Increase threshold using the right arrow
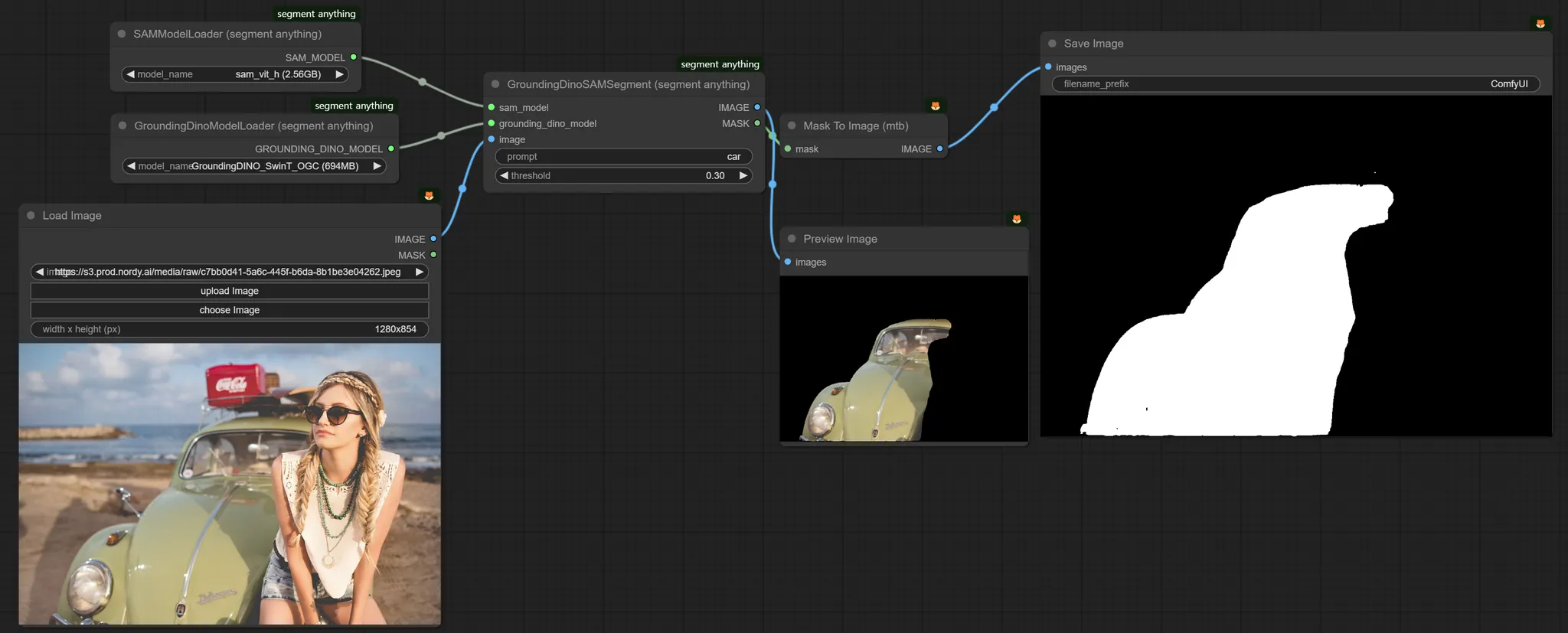1568x633 pixels. [742, 175]
